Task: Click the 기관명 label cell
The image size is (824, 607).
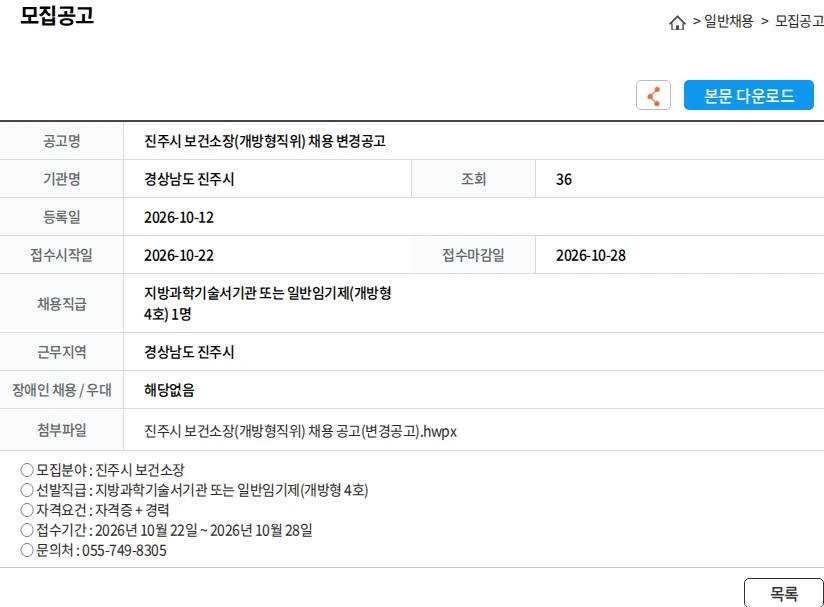Action: tap(61, 179)
